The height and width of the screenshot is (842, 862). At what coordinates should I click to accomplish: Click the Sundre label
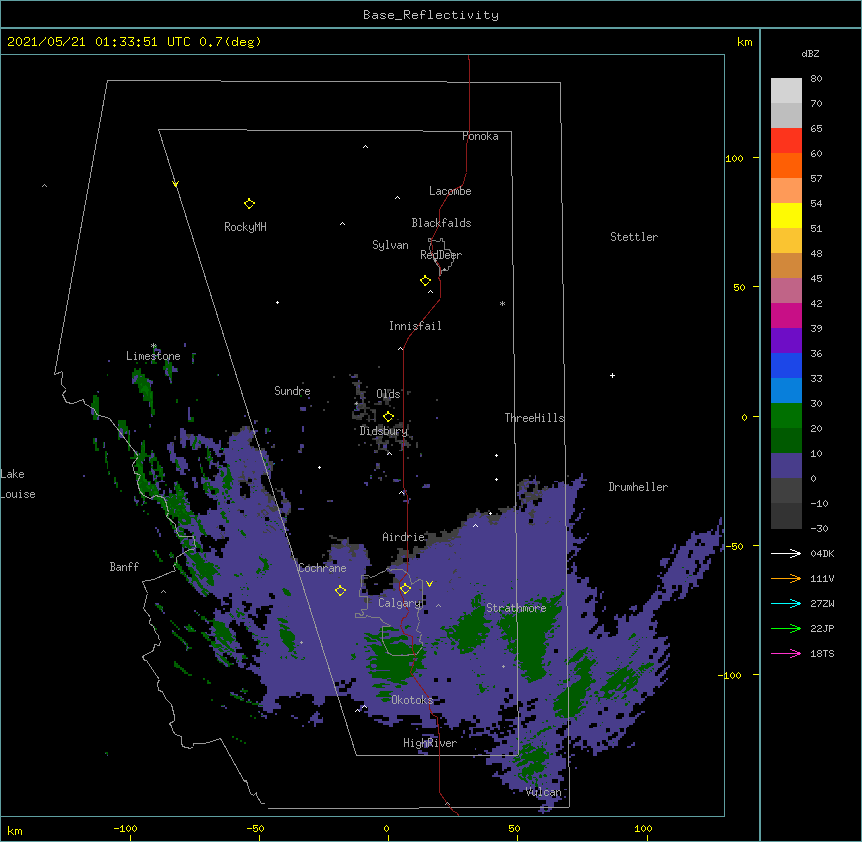coord(292,391)
